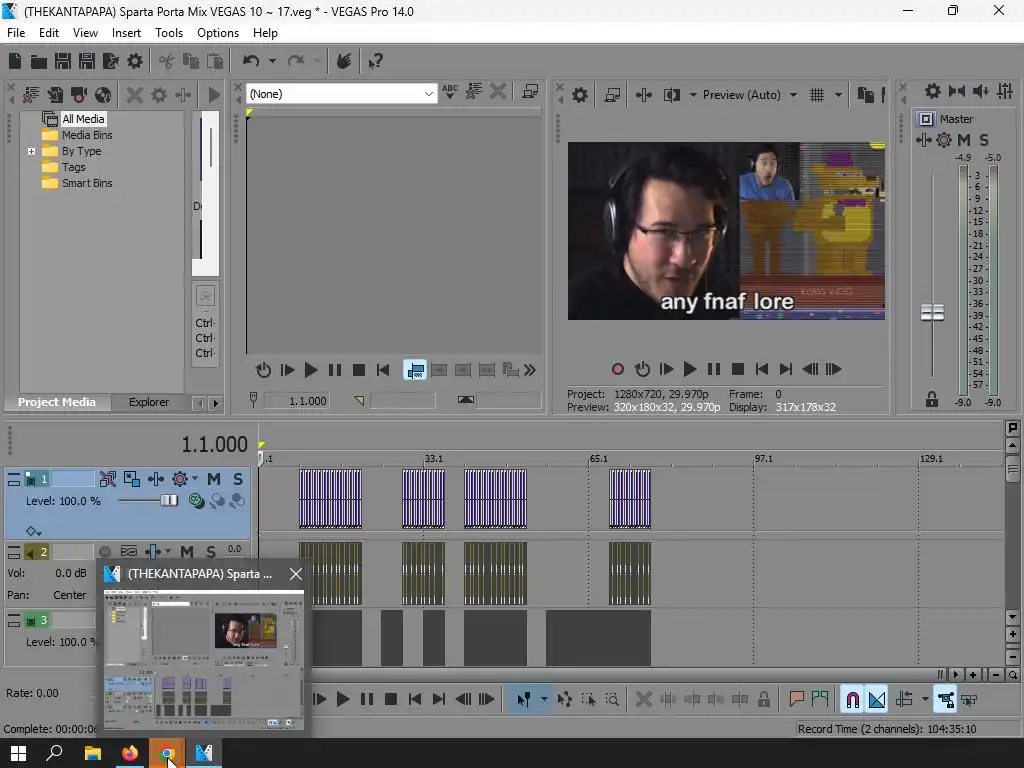The height and width of the screenshot is (768, 1024).
Task: Click track 1 Level slider handle
Action: pos(169,500)
